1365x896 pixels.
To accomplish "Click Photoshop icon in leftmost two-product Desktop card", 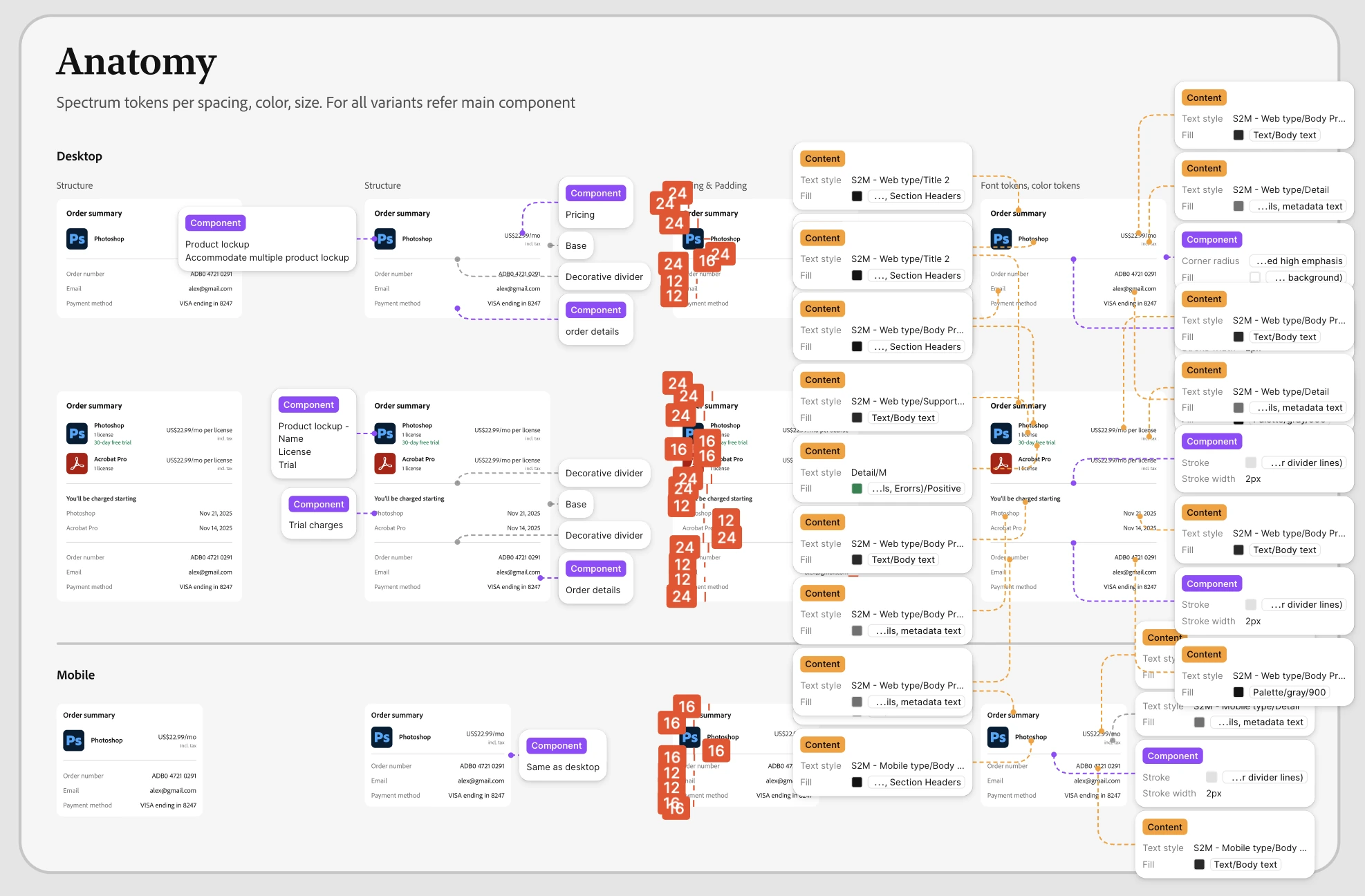I will coord(77,433).
